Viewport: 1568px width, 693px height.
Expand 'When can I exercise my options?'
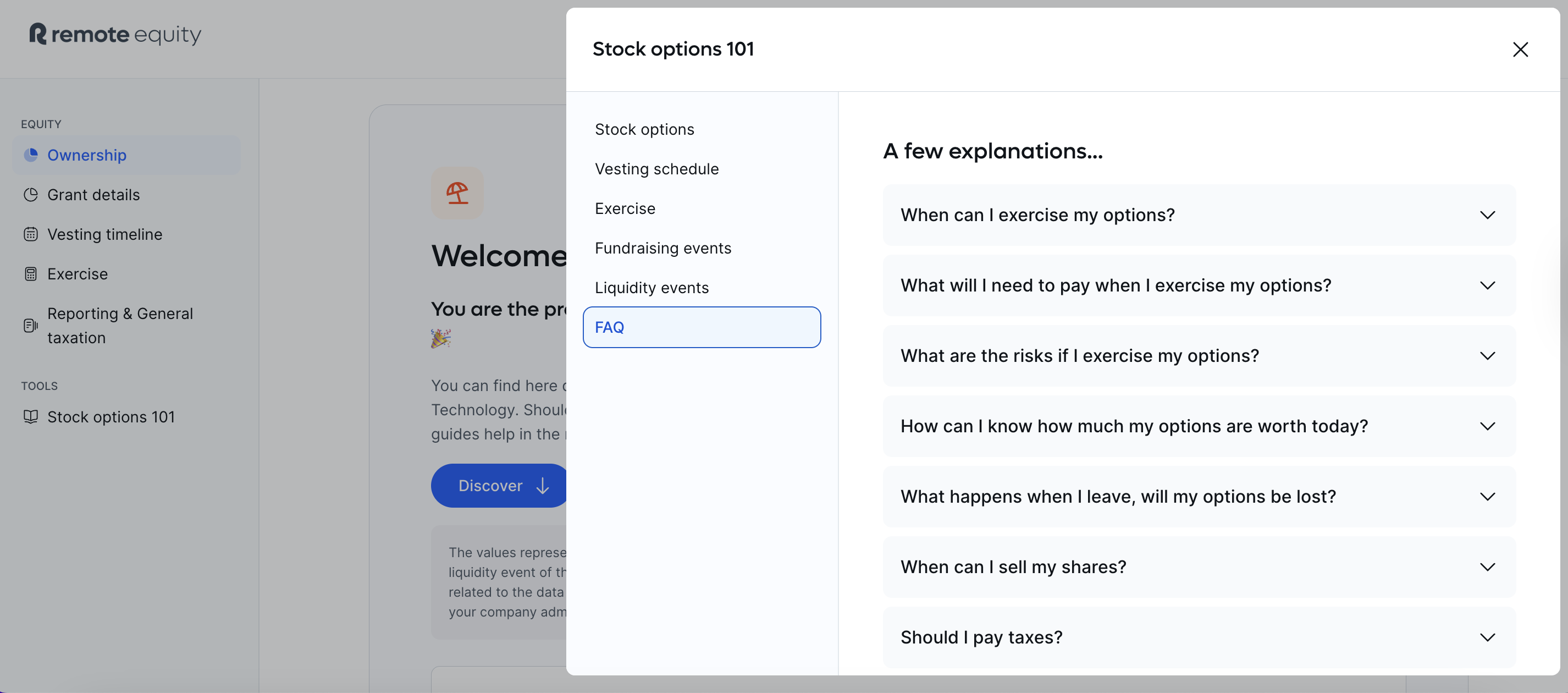1199,215
